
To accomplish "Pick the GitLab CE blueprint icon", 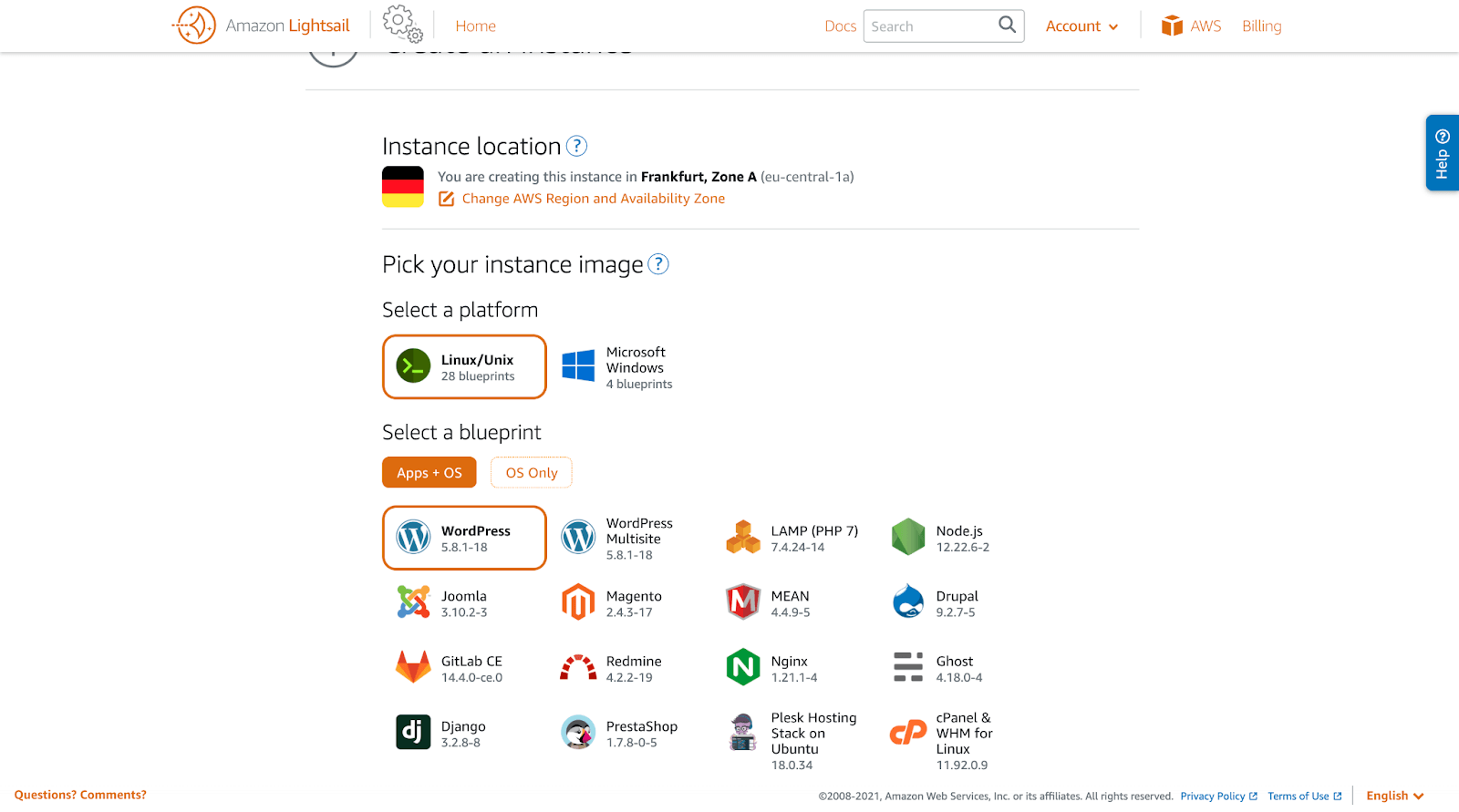I will click(x=413, y=668).
